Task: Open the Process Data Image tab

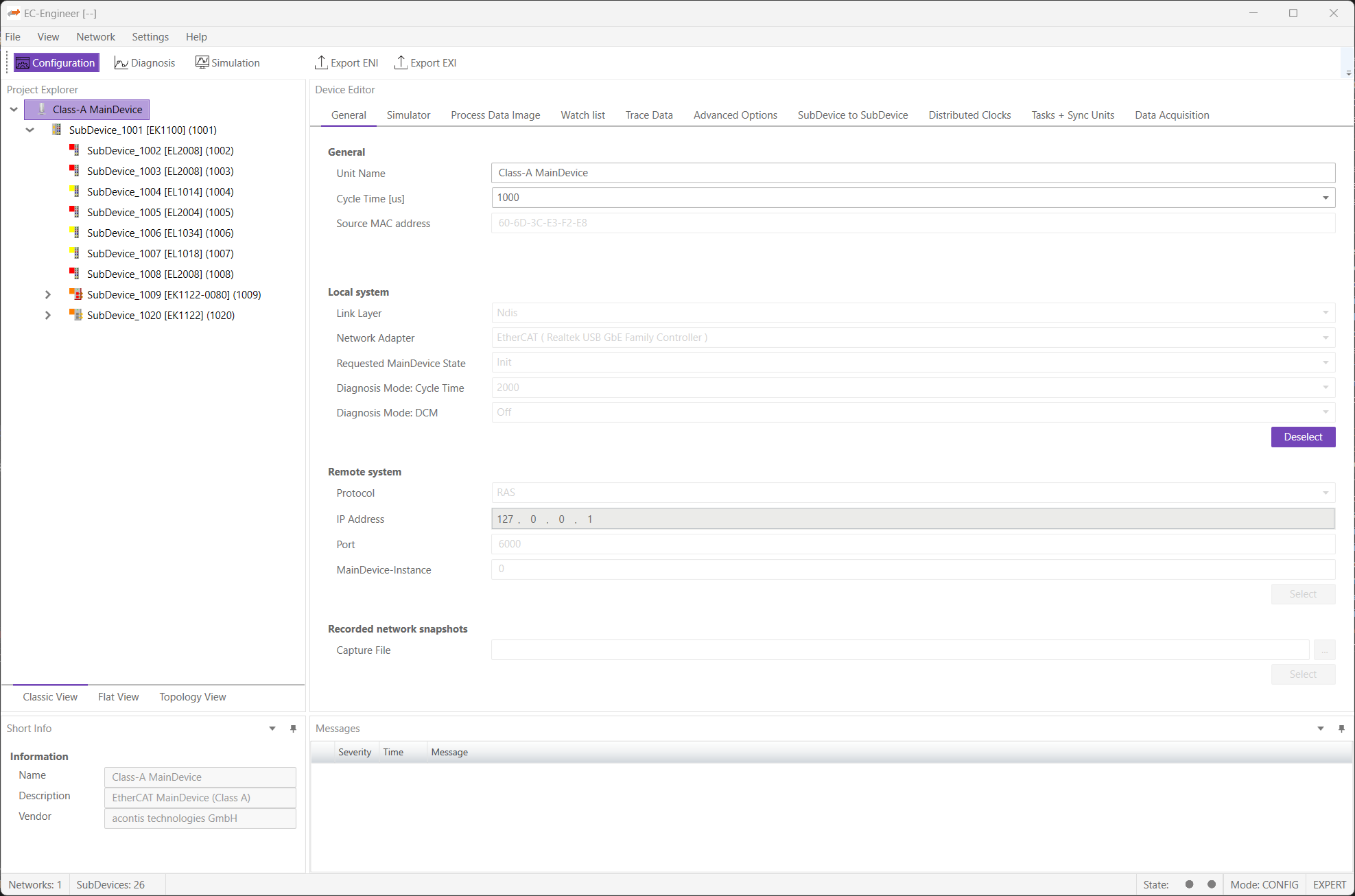Action: (x=495, y=115)
